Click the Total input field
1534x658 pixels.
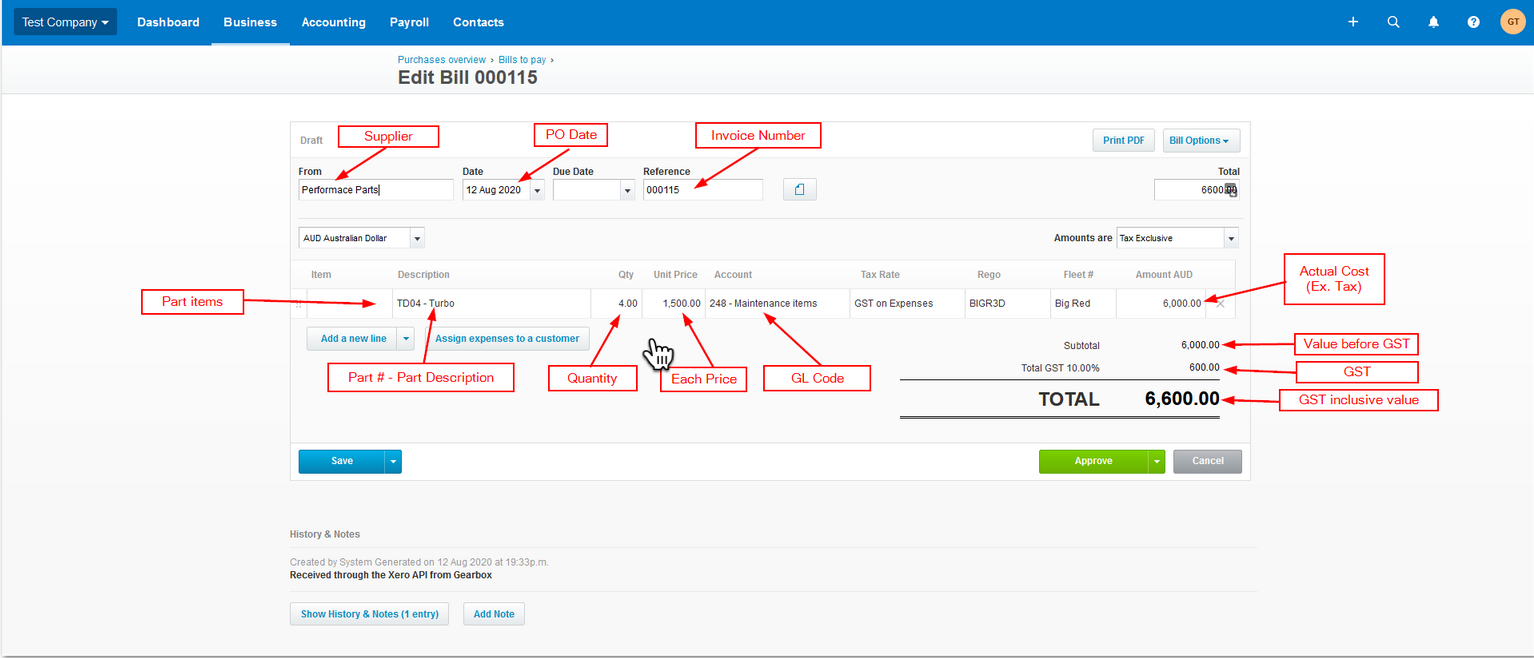tap(1197, 190)
